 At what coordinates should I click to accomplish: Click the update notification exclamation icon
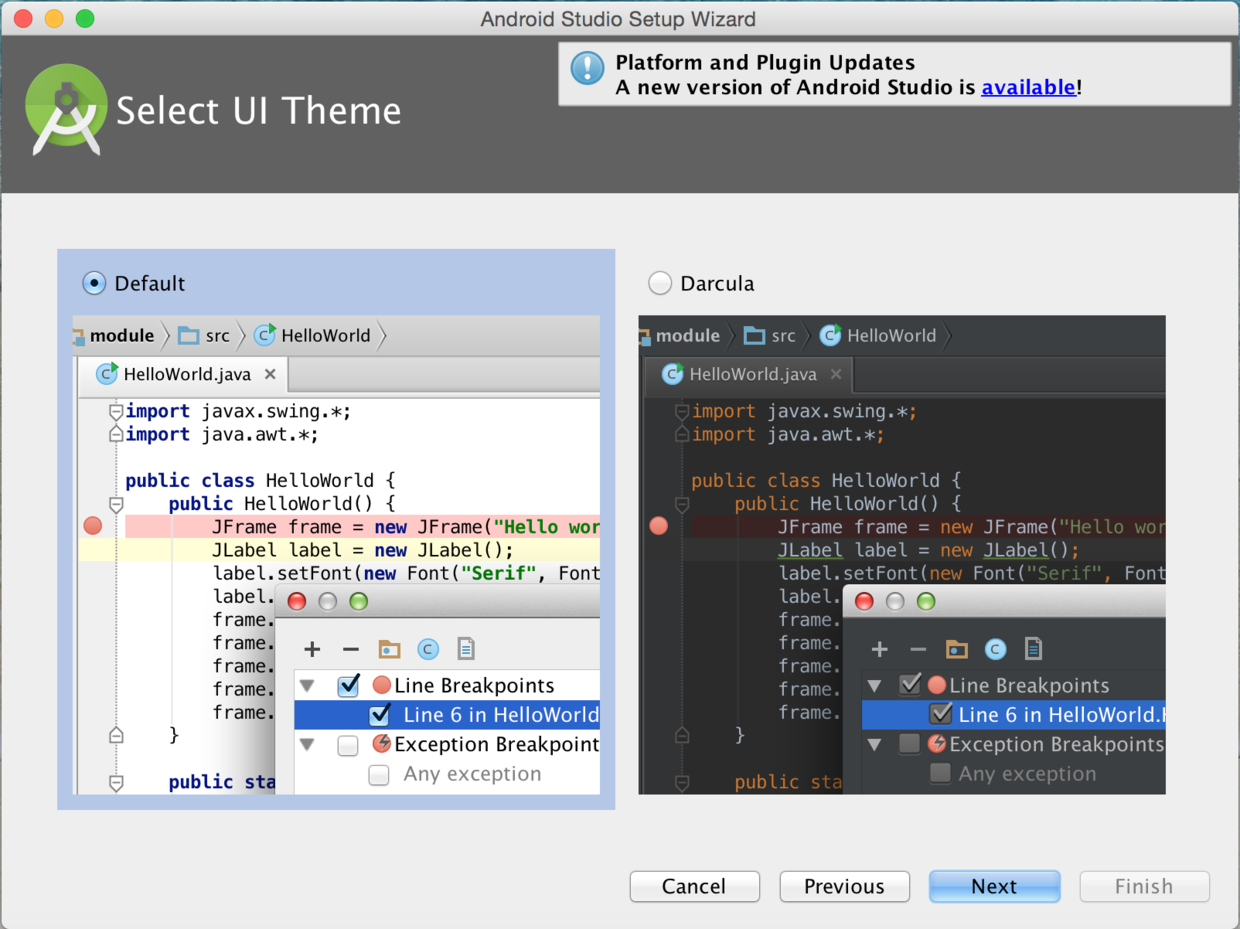[x=587, y=69]
